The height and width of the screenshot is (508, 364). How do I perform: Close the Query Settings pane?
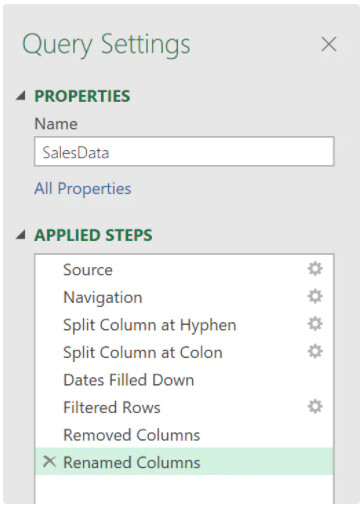point(329,44)
